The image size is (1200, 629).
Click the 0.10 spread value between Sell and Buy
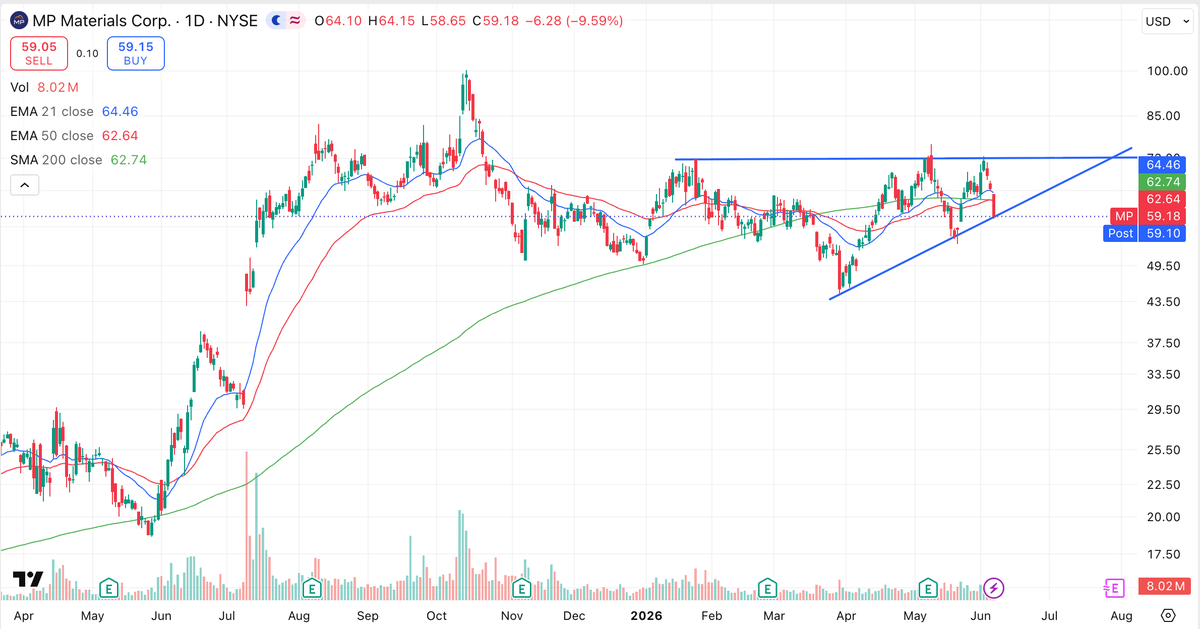pyautogui.click(x=87, y=54)
